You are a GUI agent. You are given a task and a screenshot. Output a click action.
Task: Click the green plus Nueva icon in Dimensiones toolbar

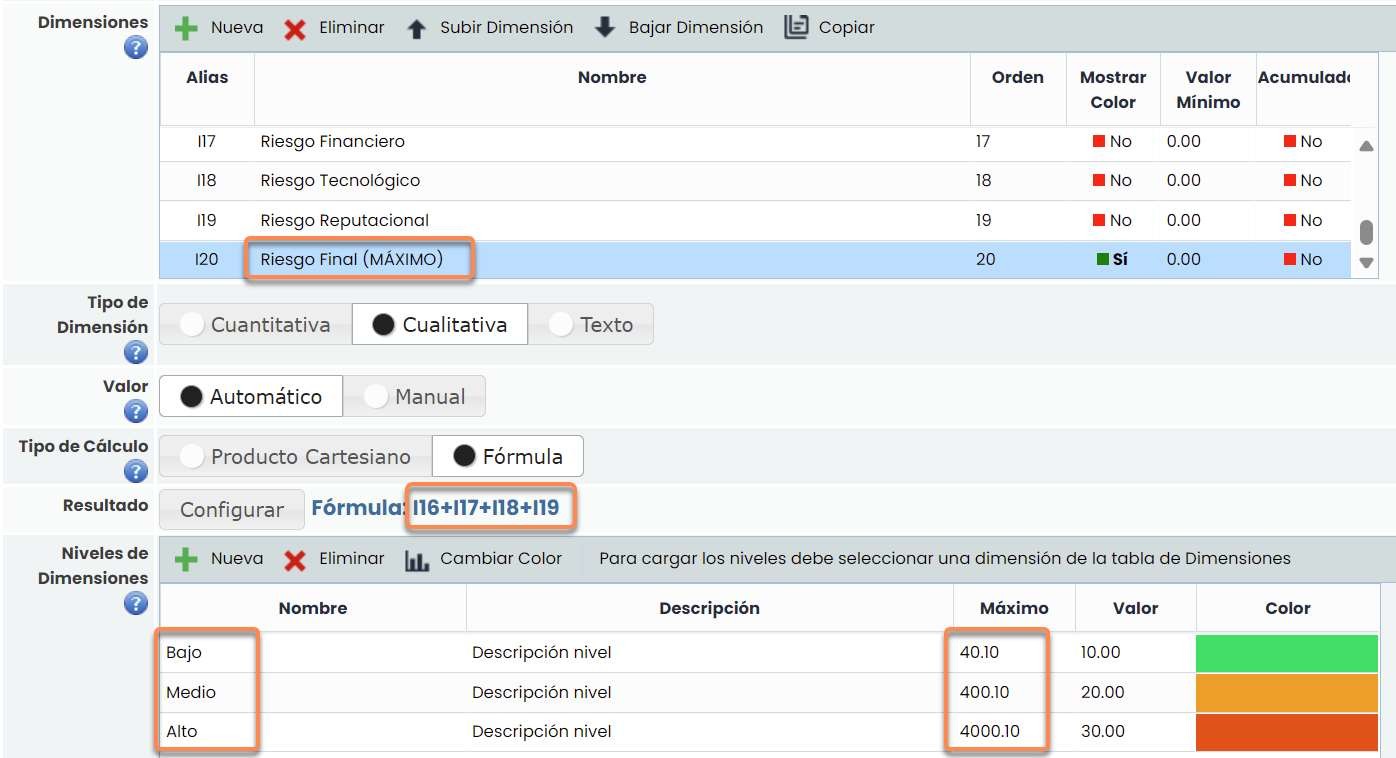pyautogui.click(x=187, y=28)
